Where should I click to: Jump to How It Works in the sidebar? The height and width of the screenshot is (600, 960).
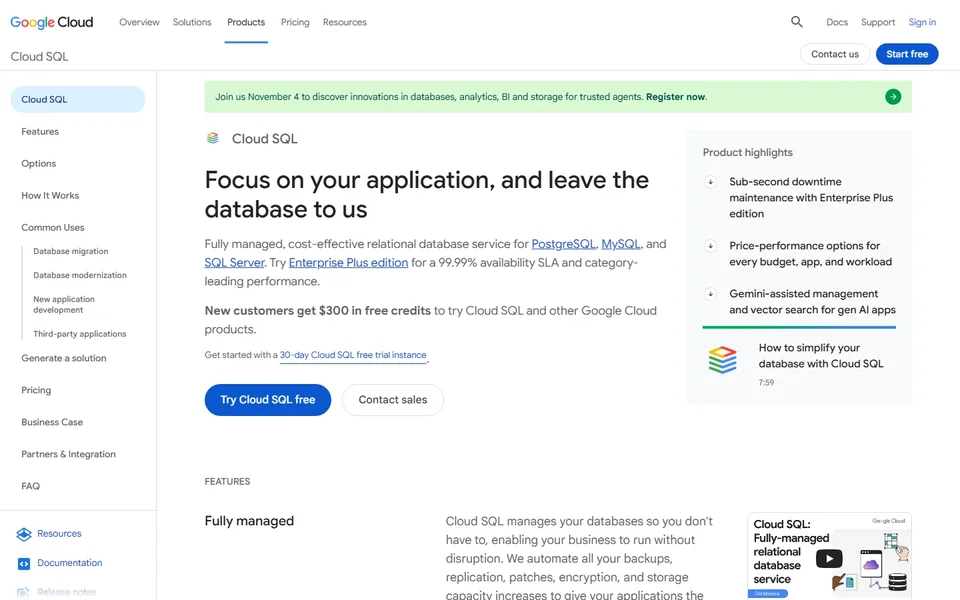click(50, 195)
